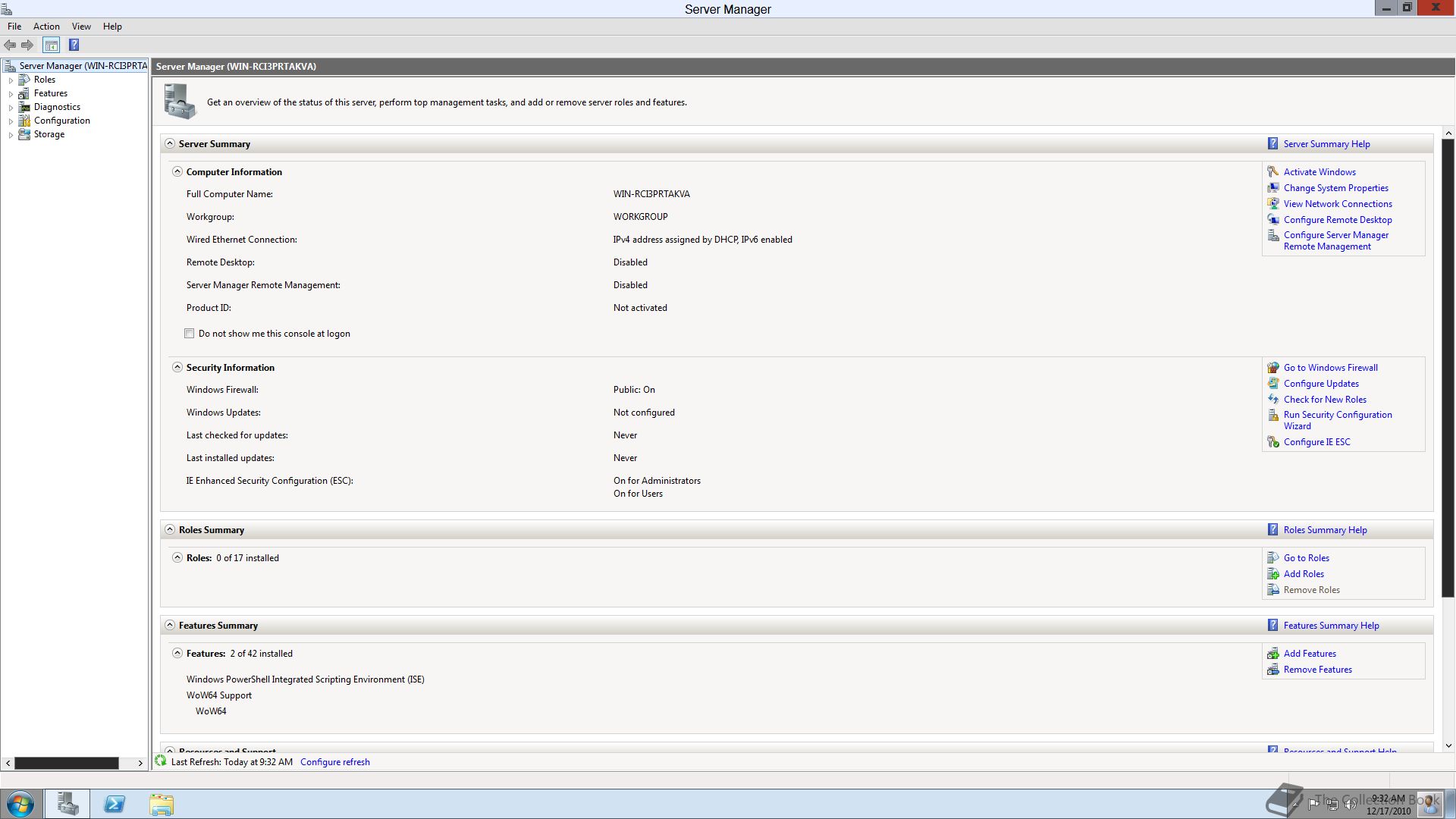Click the tree pane horizontal scrollbar thumb

click(67, 763)
